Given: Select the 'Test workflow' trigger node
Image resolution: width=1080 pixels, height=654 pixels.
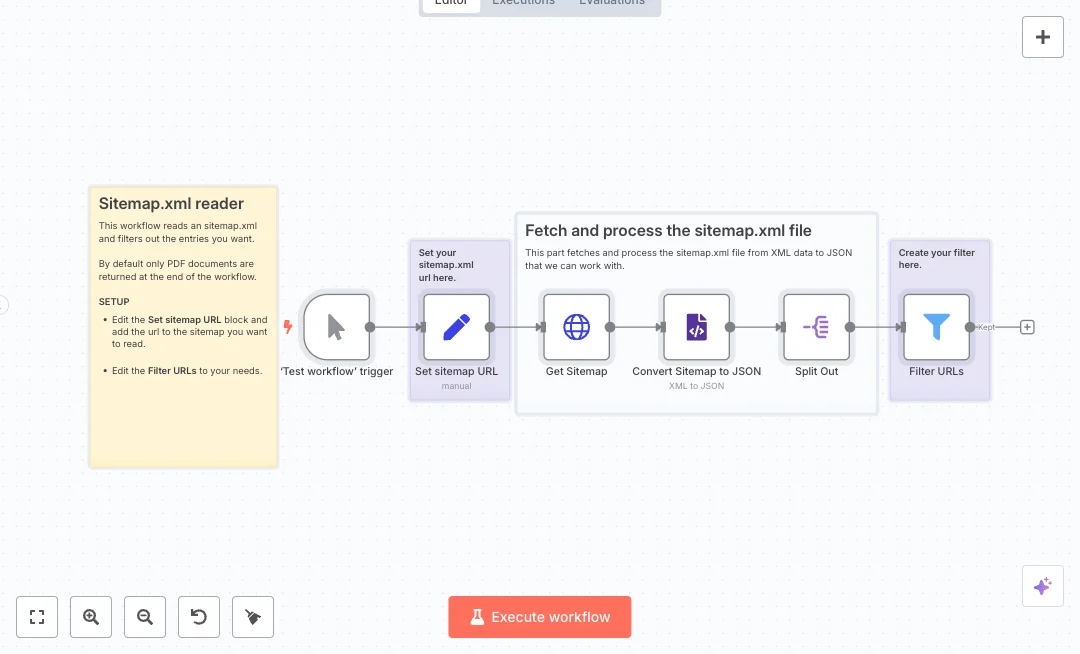Looking at the screenshot, I should coord(336,327).
